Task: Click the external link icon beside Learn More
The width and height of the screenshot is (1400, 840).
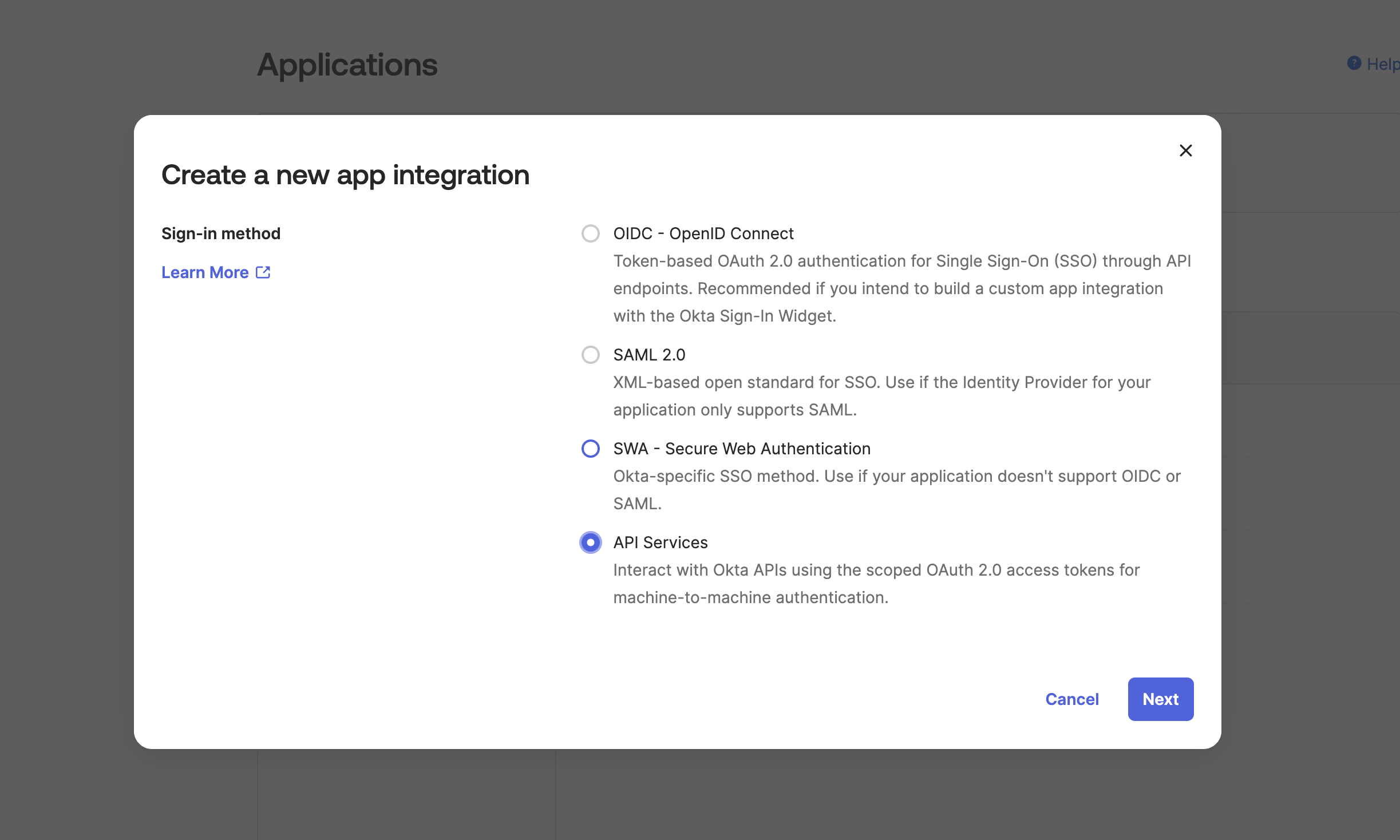Action: (263, 272)
